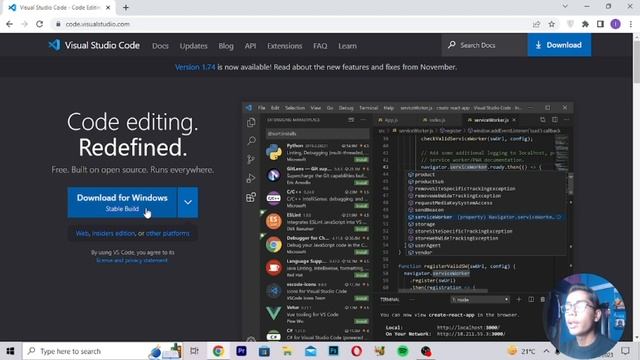Click the address bar URL code.visualstudio.com

98,24
